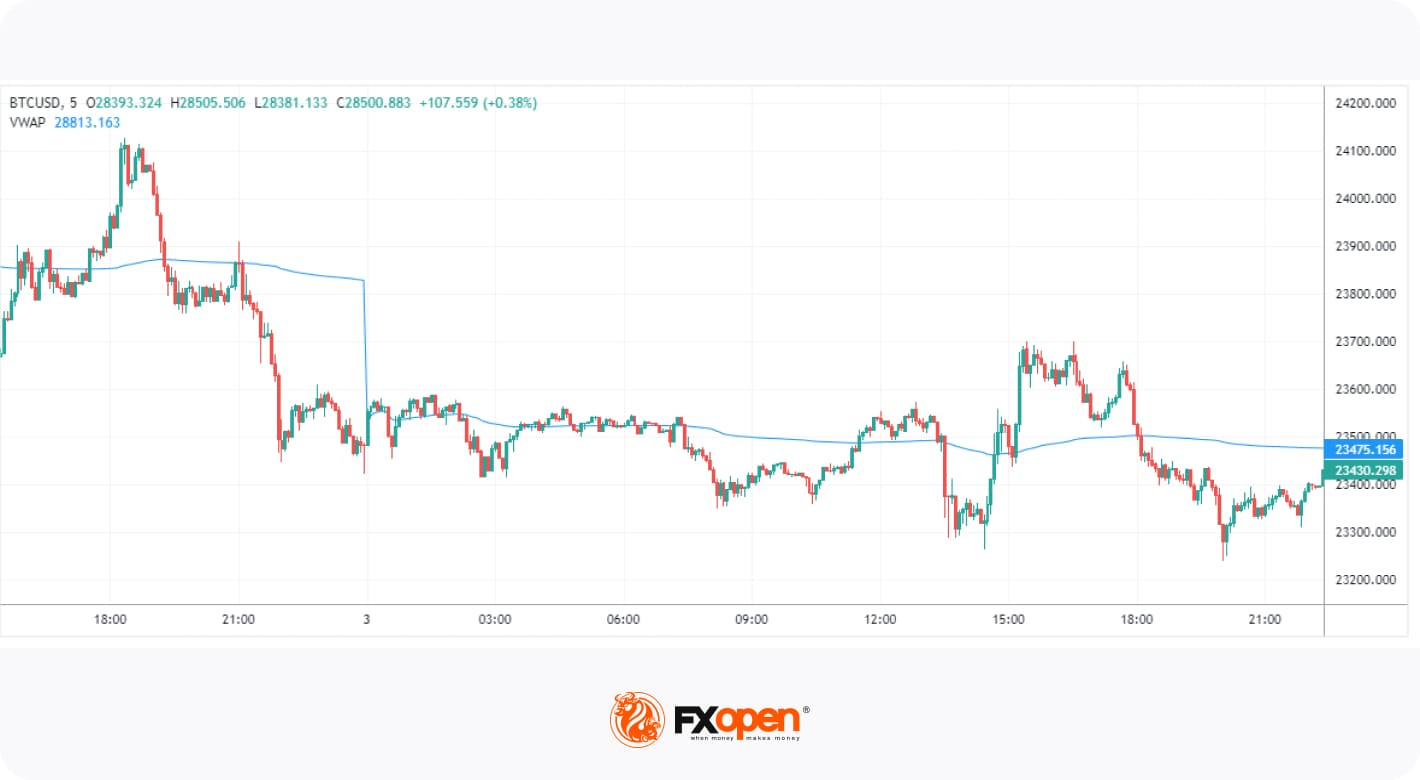Screen dimensions: 1420x780
Task: Select the BTCUSD symbol label
Action: [35, 102]
